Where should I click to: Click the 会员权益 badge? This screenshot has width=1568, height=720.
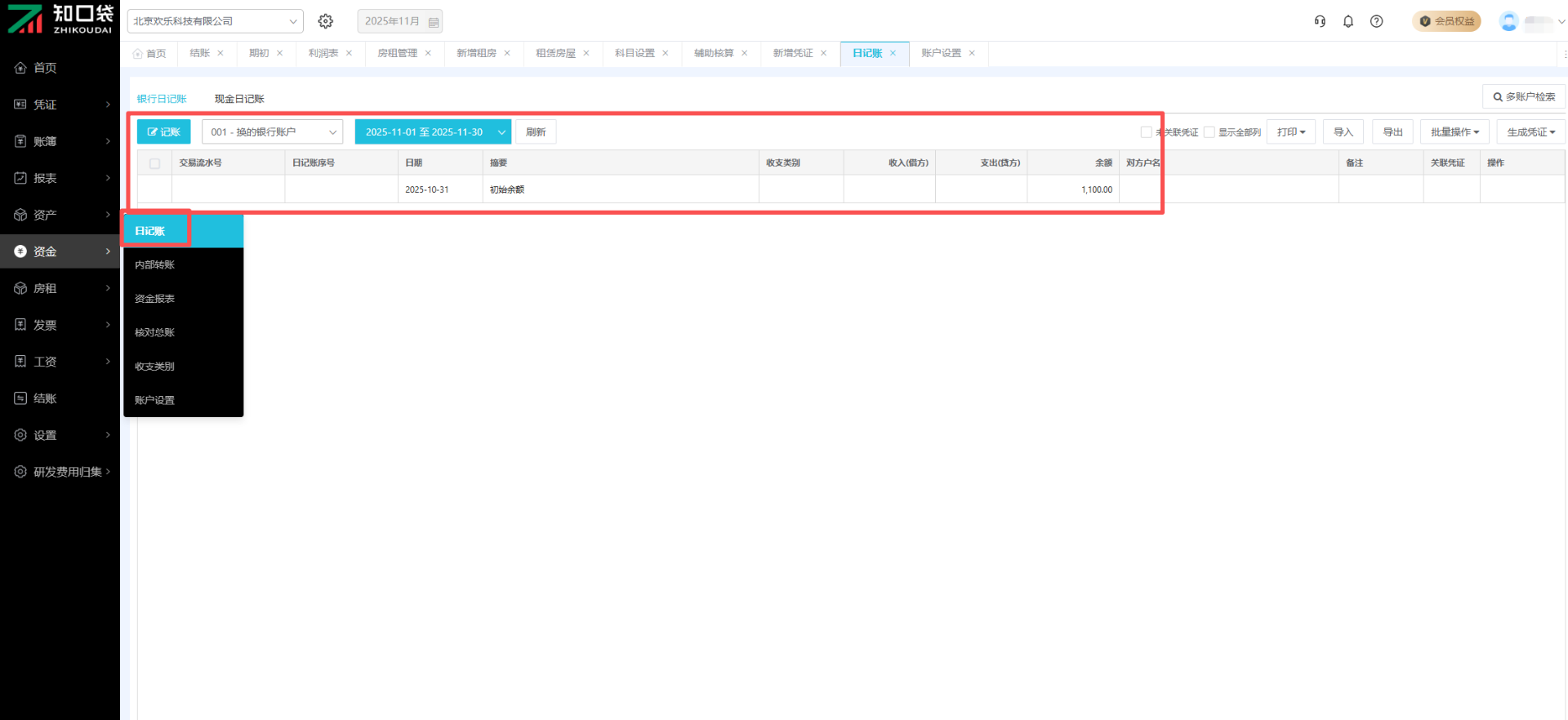(1446, 21)
